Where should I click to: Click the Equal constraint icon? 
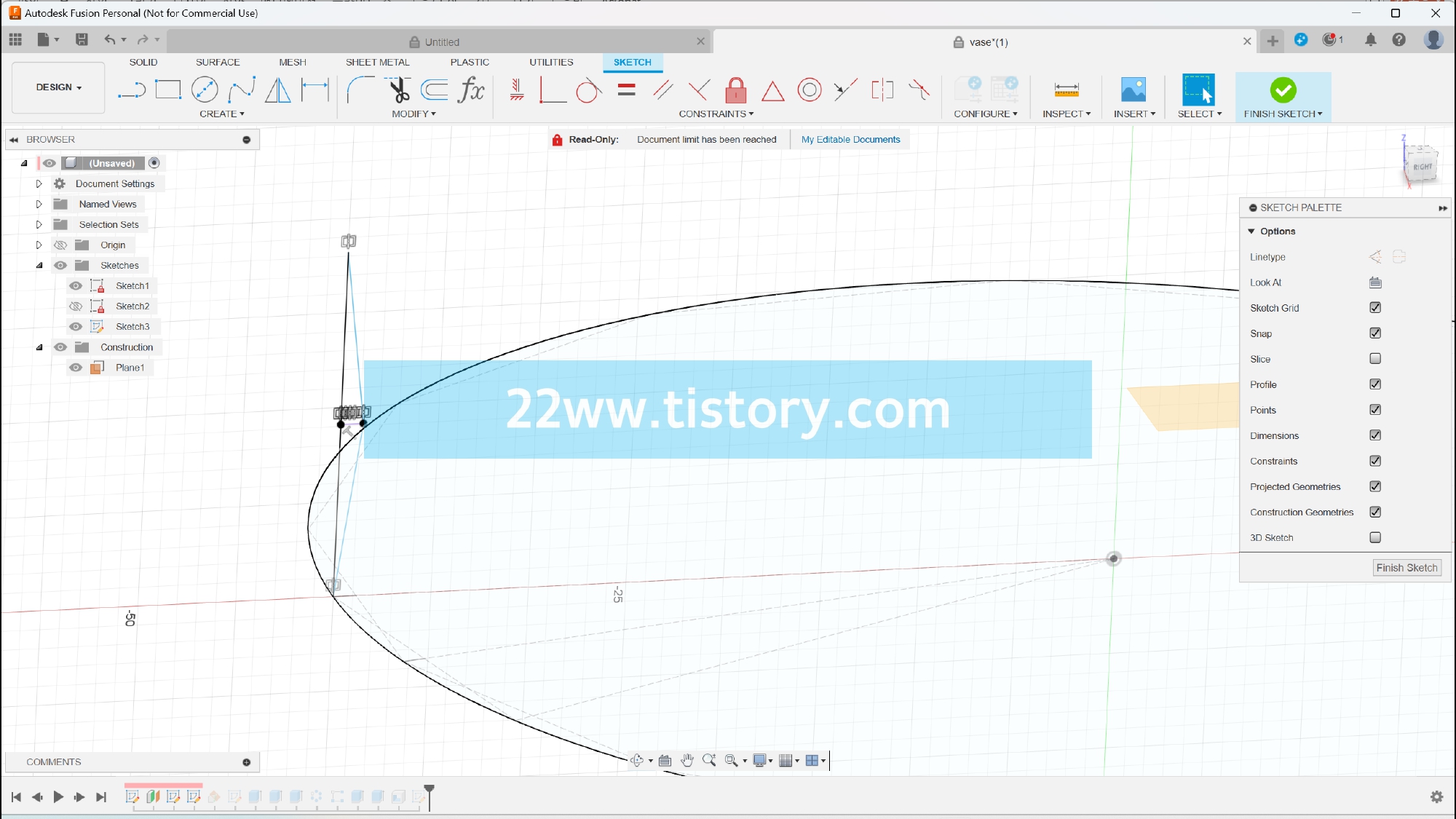tap(626, 90)
